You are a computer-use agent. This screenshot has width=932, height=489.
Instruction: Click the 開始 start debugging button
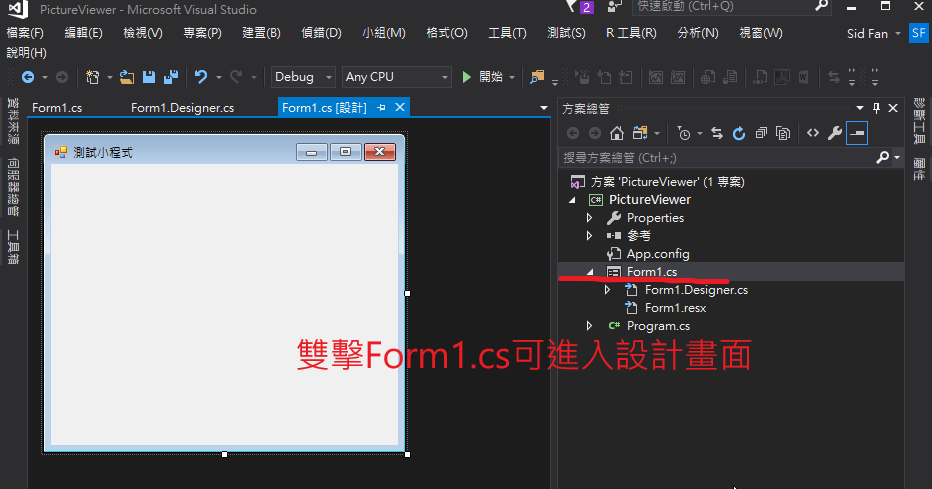tap(483, 77)
